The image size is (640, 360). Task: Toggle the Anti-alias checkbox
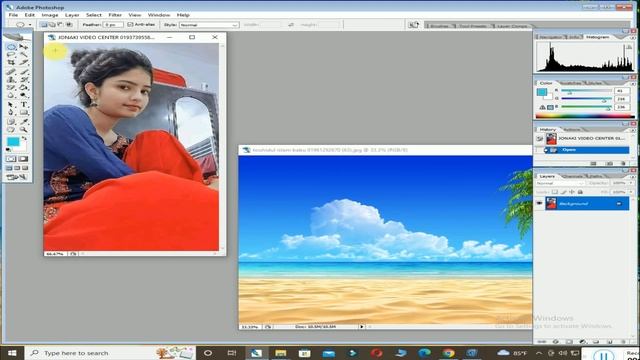[x=130, y=24]
